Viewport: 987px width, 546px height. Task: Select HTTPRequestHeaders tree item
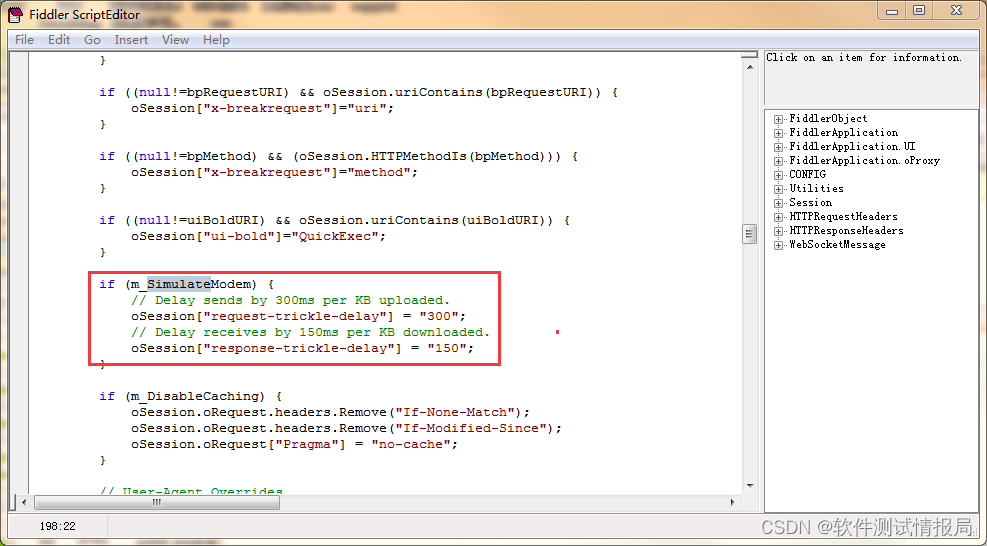843,217
